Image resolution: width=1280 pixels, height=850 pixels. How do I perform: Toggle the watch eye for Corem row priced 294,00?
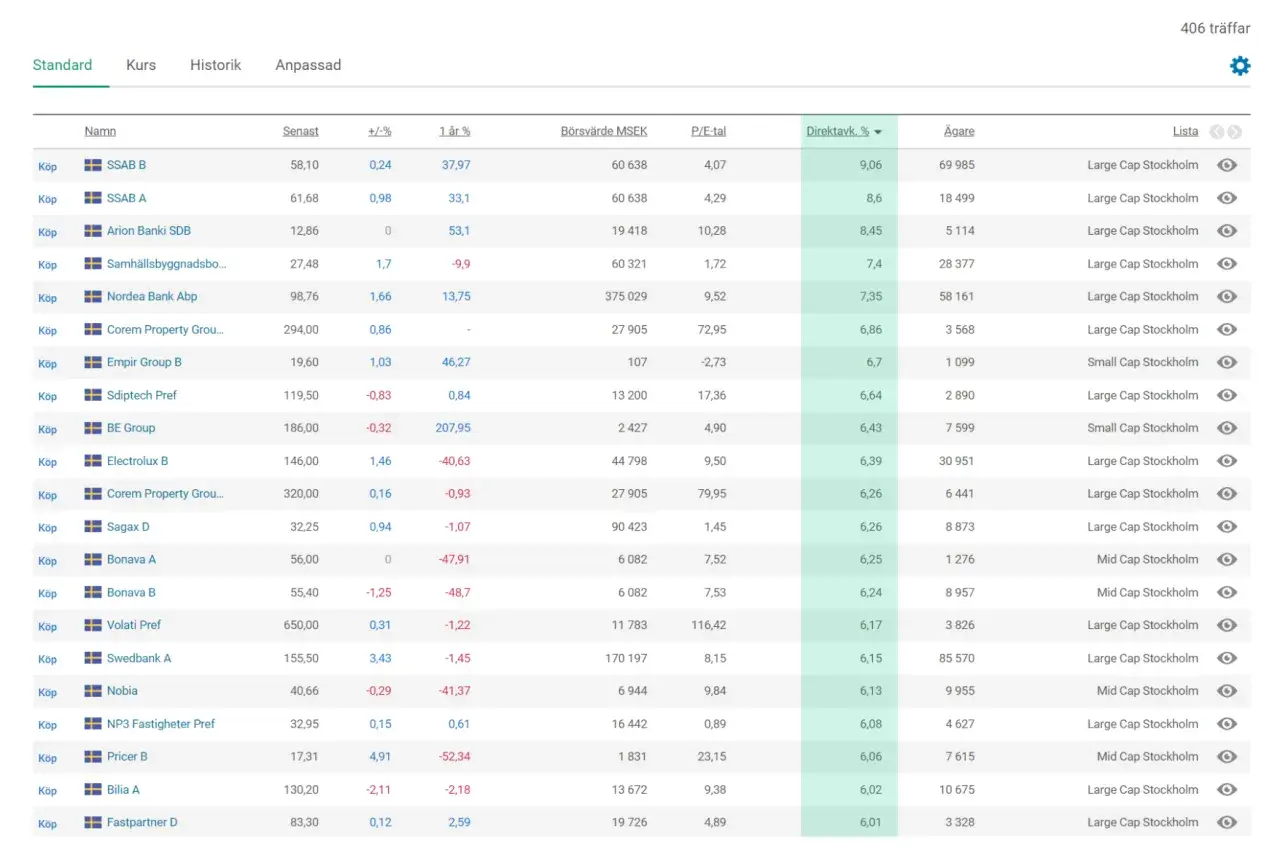point(1227,330)
